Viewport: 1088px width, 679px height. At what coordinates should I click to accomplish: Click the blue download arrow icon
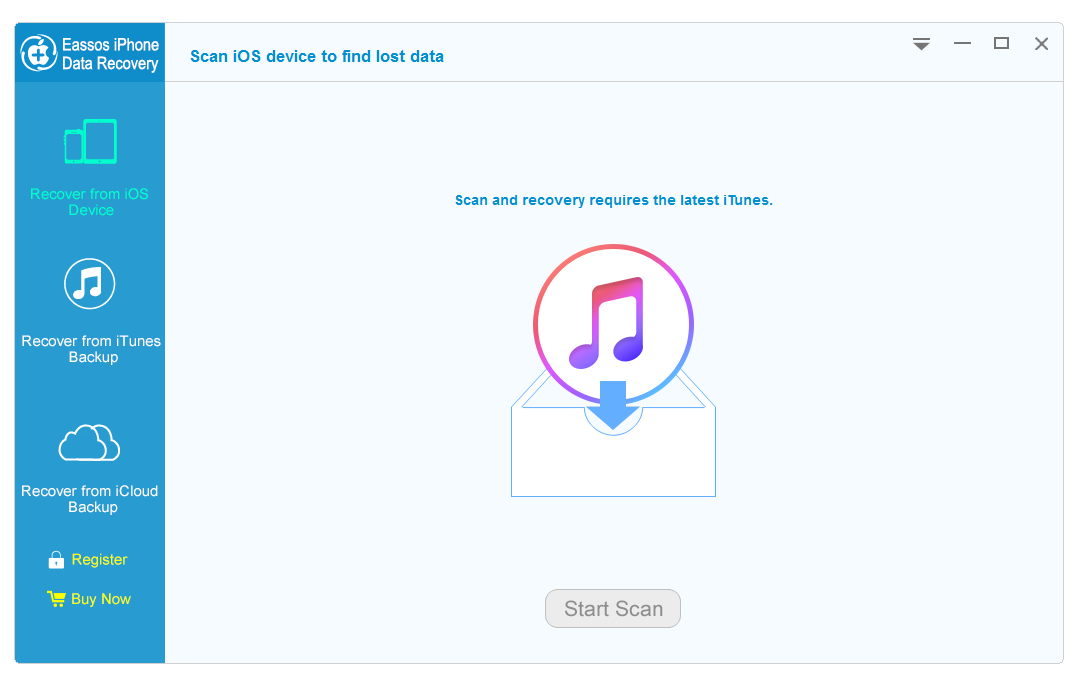pos(613,405)
